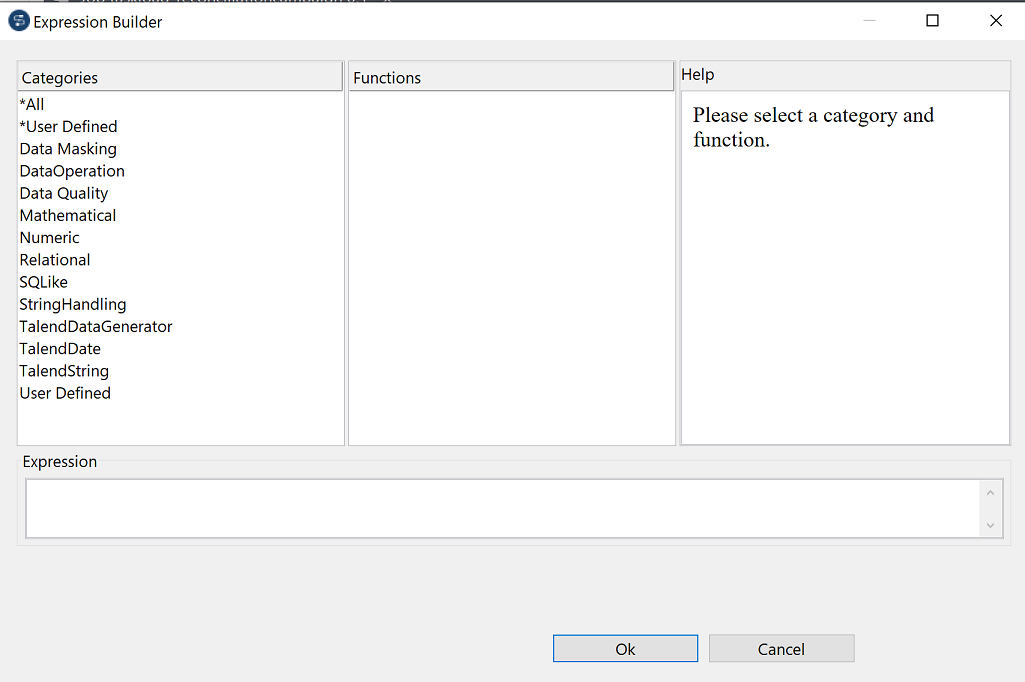Select the TalendString category

64,370
